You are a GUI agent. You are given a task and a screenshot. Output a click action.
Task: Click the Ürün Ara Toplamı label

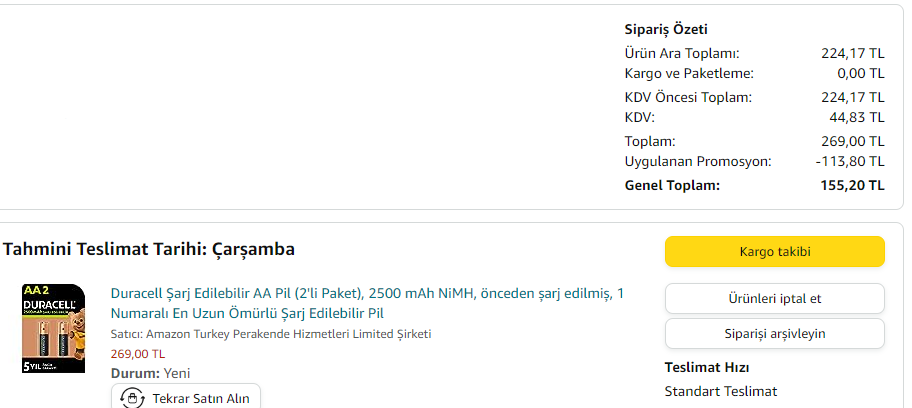[681, 53]
